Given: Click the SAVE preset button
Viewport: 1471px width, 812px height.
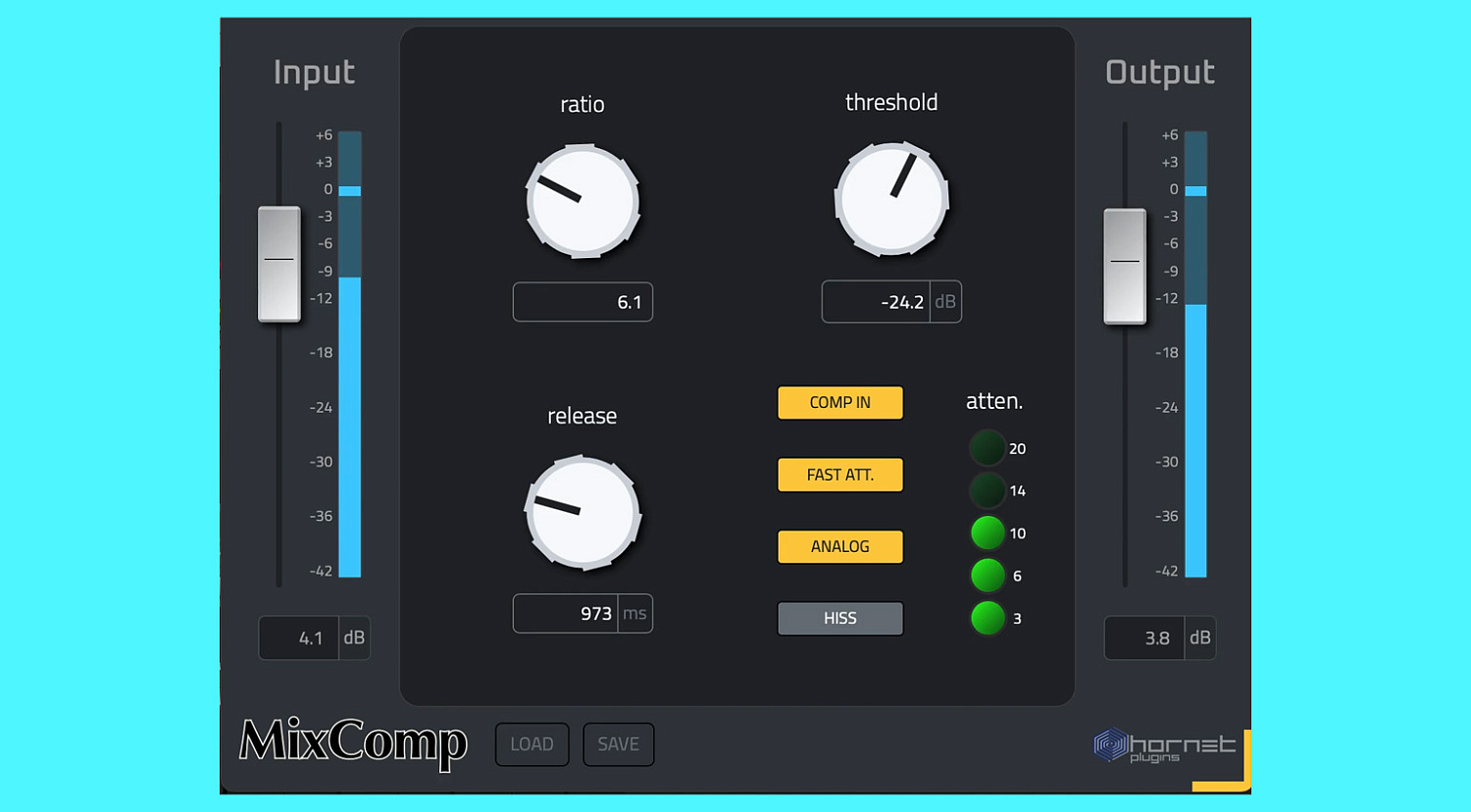Looking at the screenshot, I should [x=618, y=744].
